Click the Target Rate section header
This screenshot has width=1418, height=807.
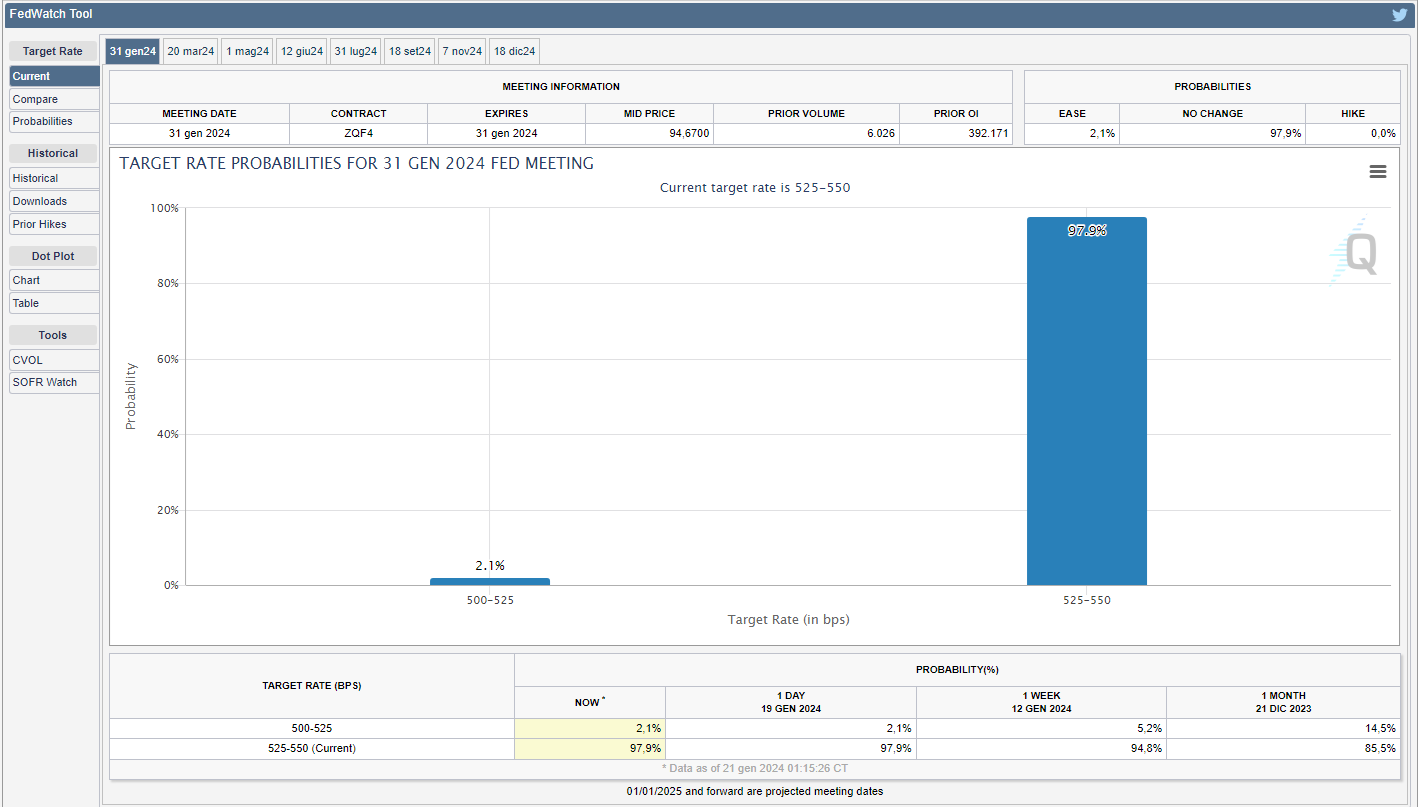(53, 51)
